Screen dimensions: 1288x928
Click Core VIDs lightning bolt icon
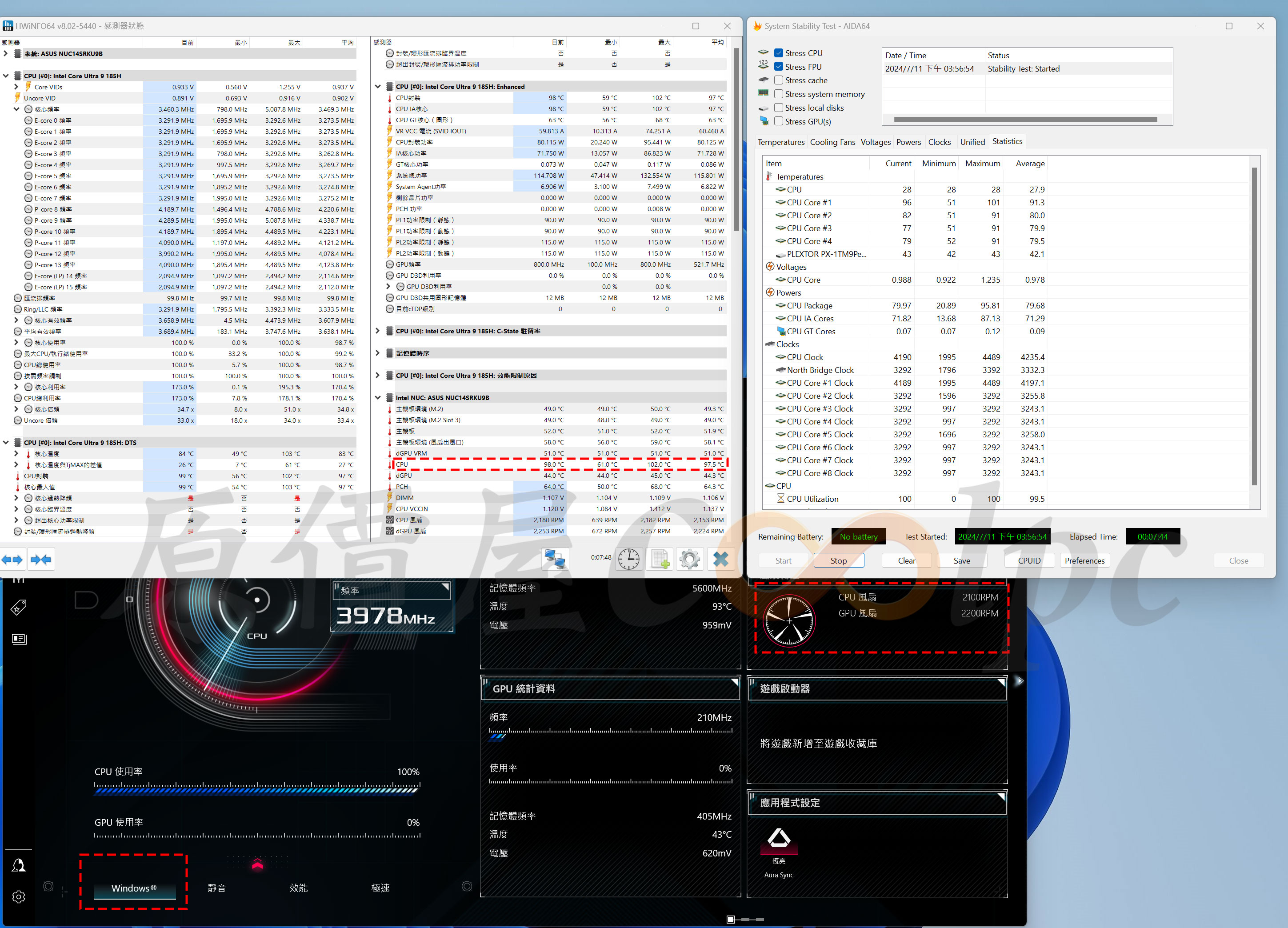point(28,87)
